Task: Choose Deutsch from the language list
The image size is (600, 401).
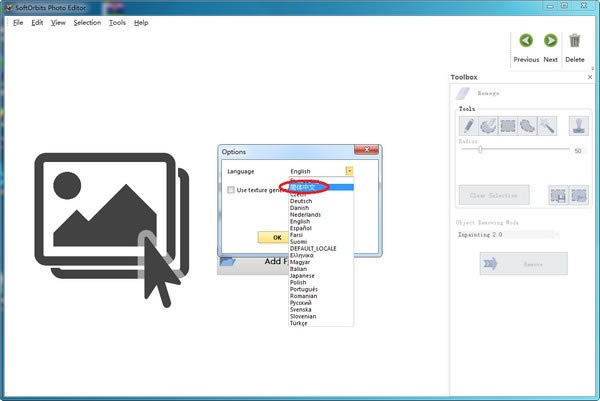Action: pos(301,200)
